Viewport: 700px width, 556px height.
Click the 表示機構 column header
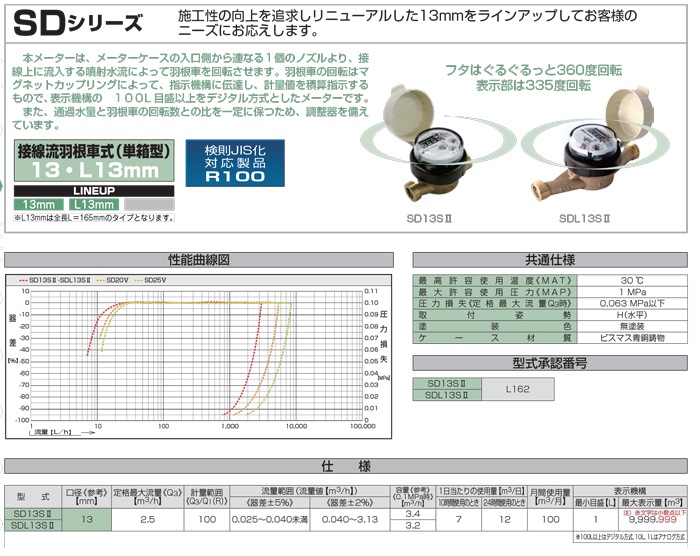(630, 491)
